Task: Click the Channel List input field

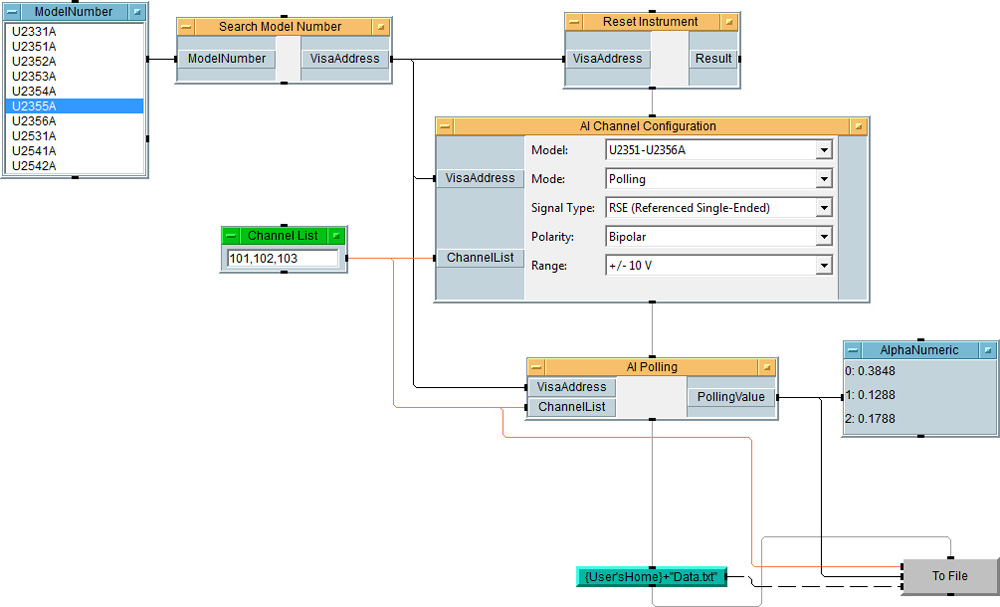Action: [x=282, y=258]
